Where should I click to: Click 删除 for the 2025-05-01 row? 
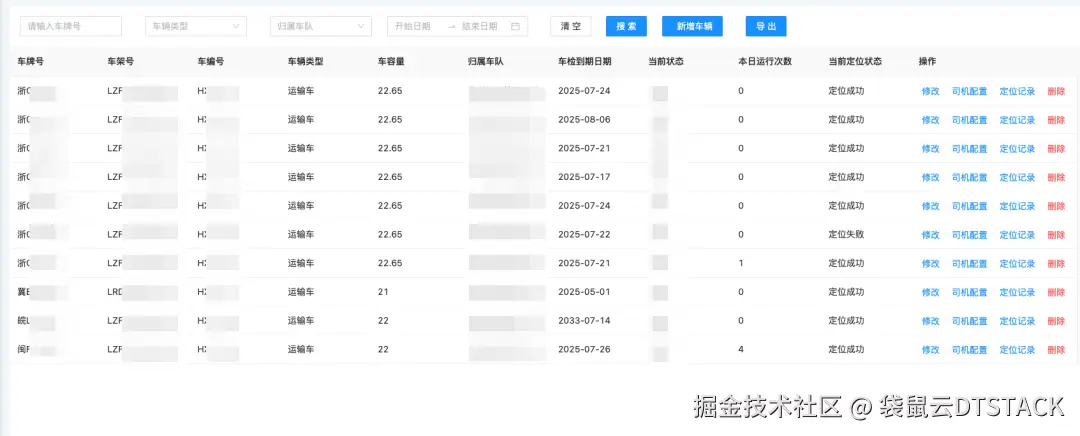click(1056, 292)
